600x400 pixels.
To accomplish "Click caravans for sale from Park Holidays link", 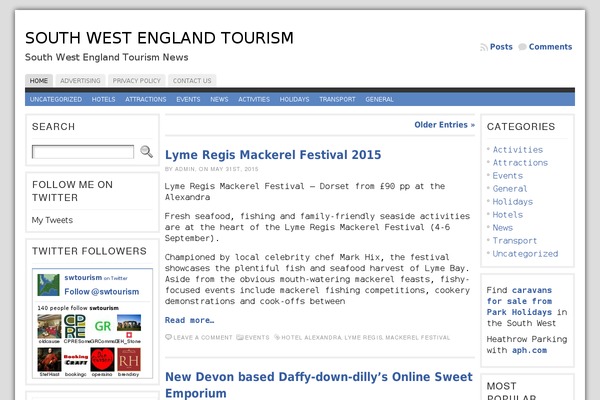I will pyautogui.click(x=520, y=301).
